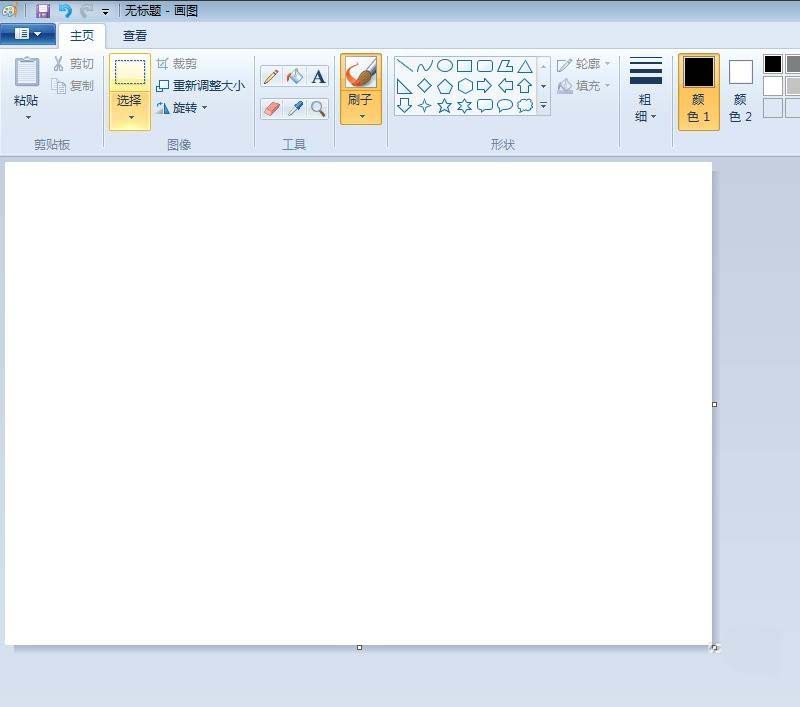This screenshot has height=707, width=800.
Task: Click the Save icon in title bar
Action: click(43, 10)
